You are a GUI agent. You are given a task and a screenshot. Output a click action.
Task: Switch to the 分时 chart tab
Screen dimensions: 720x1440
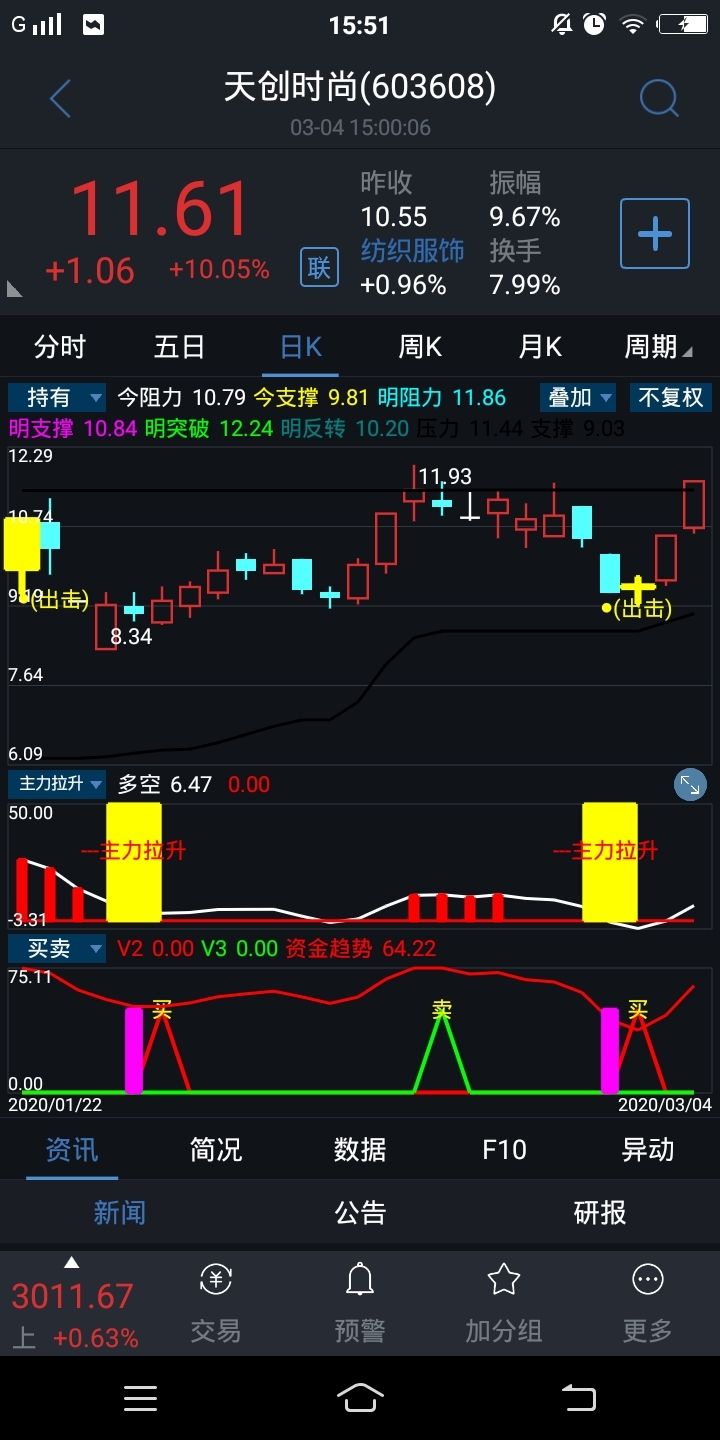tap(60, 347)
